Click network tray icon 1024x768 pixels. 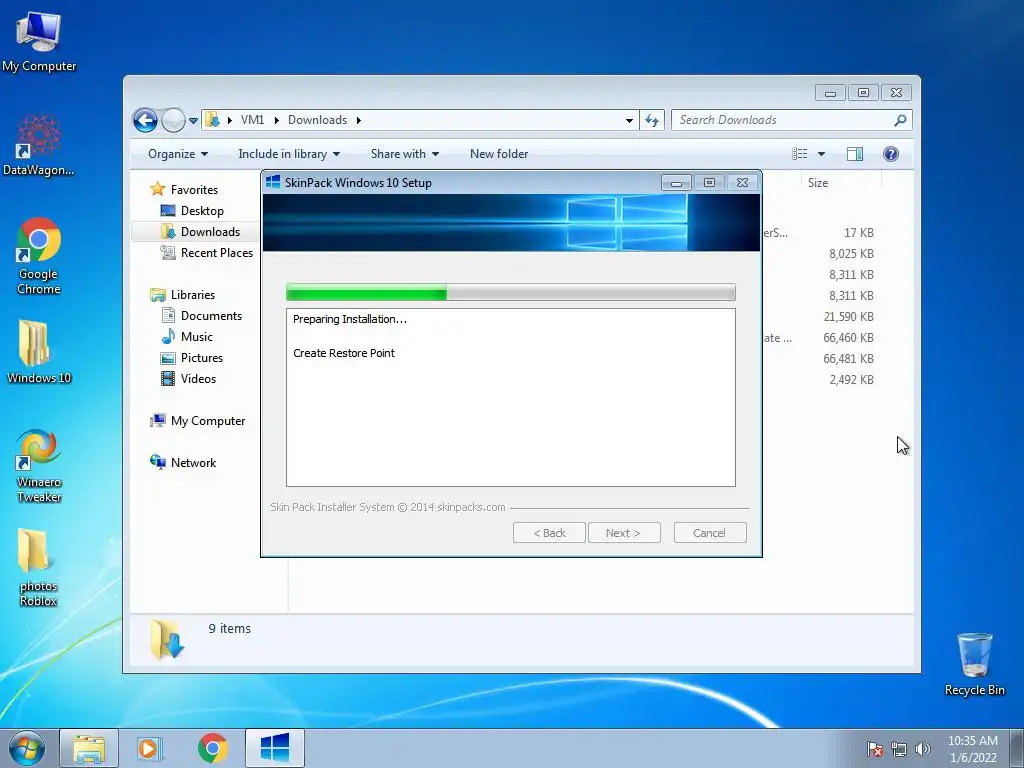pos(899,749)
